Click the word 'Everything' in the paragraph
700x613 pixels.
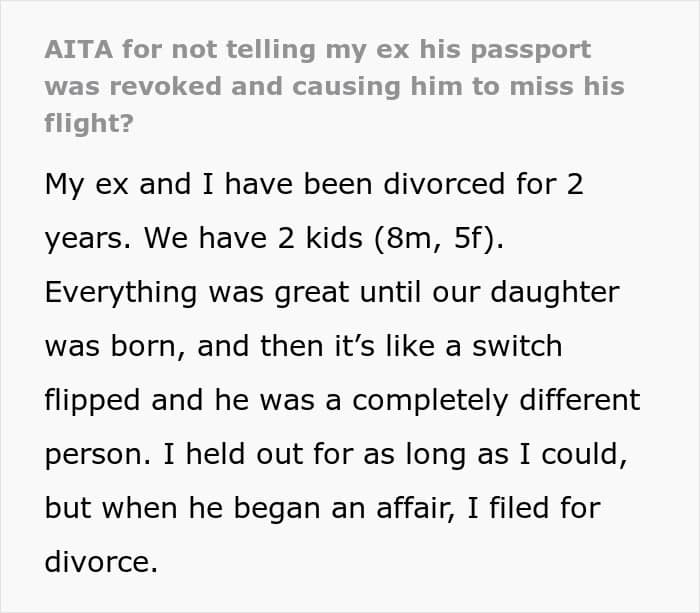coord(121,293)
